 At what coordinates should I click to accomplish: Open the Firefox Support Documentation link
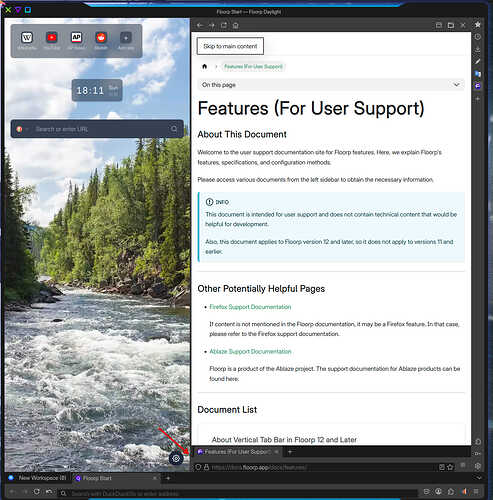pyautogui.click(x=250, y=307)
